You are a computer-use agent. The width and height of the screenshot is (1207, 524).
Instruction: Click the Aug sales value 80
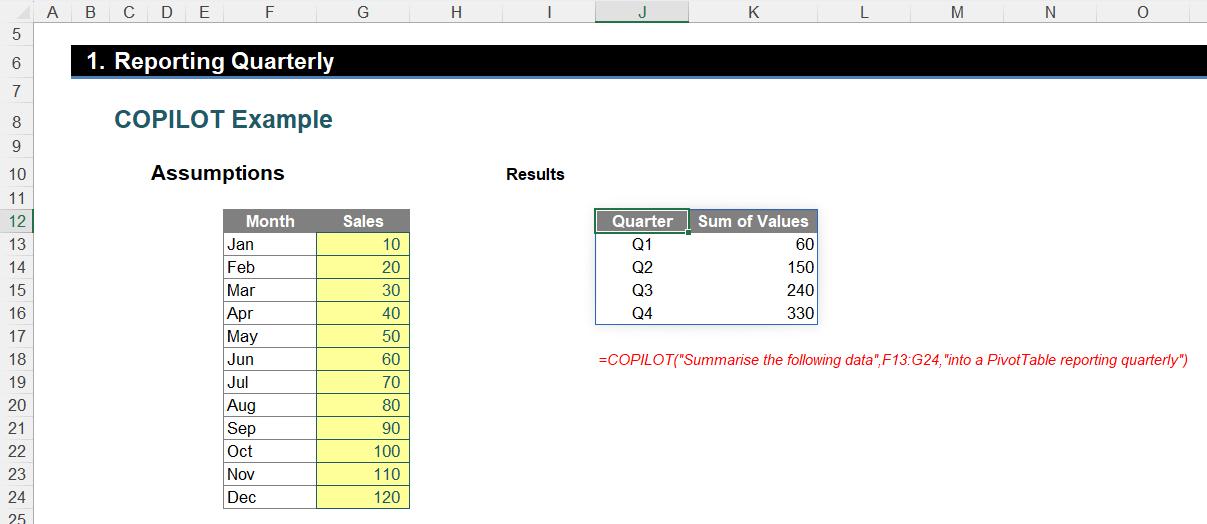[x=363, y=405]
